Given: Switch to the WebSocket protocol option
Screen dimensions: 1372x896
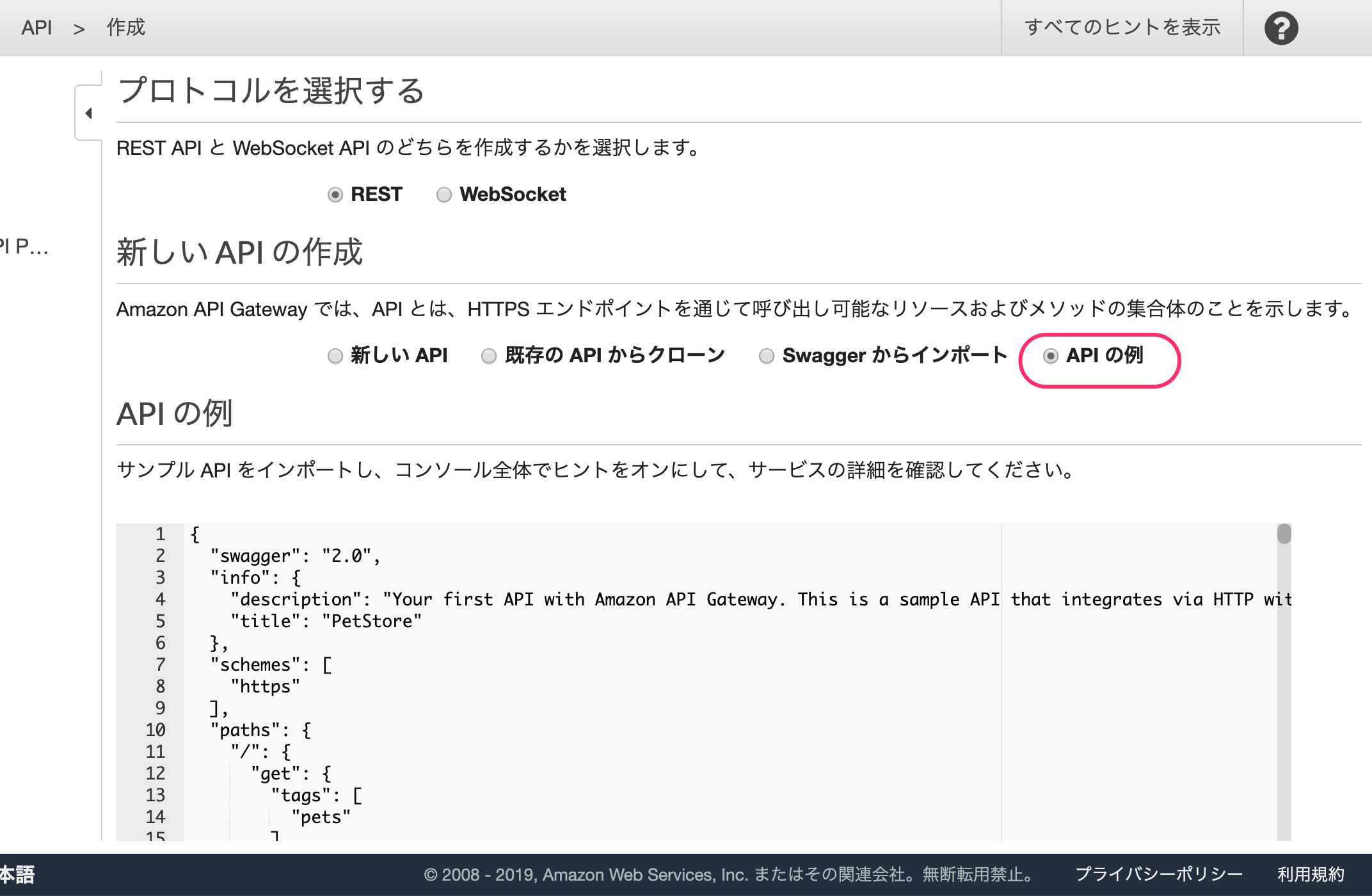Looking at the screenshot, I should pyautogui.click(x=444, y=195).
